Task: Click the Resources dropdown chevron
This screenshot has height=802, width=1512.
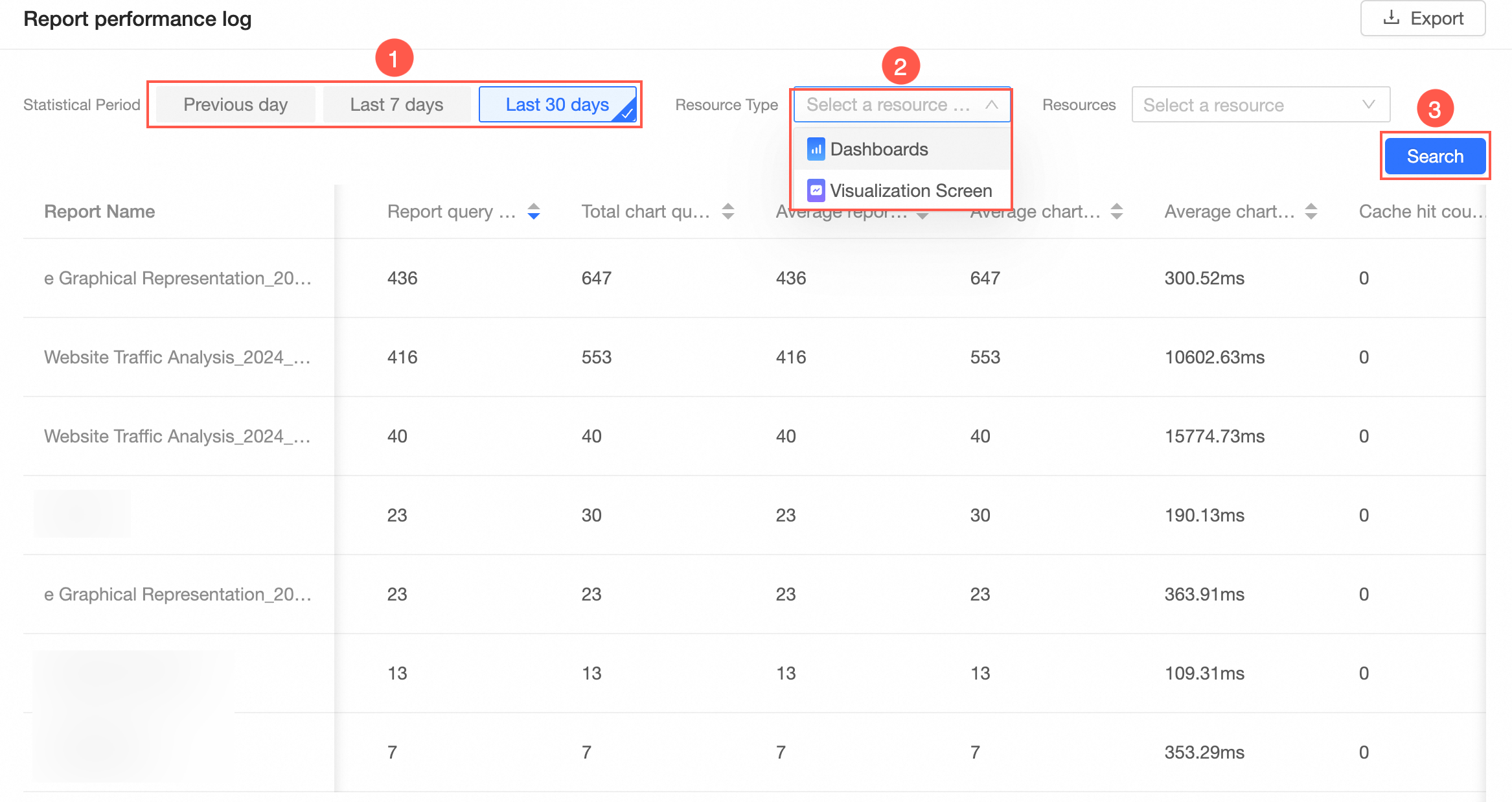Action: 1369,104
